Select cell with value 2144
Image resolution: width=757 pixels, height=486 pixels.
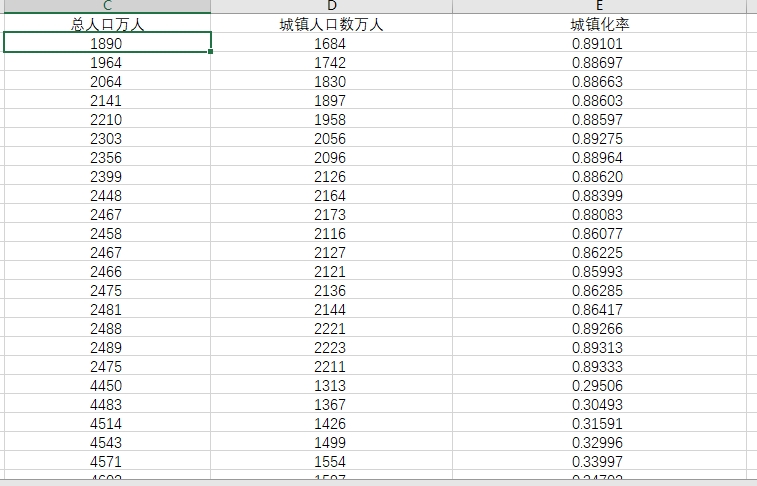(332, 309)
